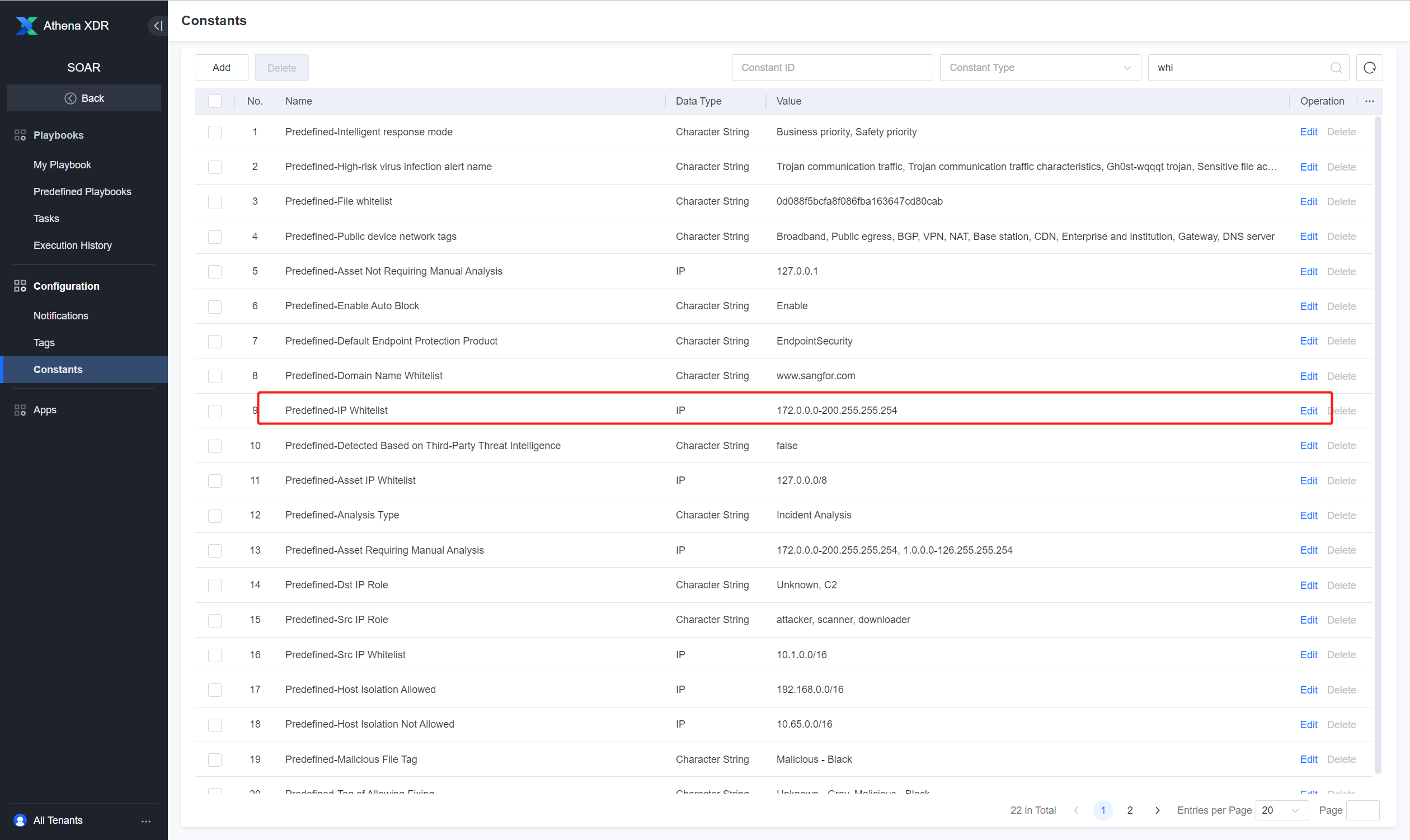This screenshot has height=840, width=1410.
Task: Click the Value column header
Action: click(x=788, y=101)
